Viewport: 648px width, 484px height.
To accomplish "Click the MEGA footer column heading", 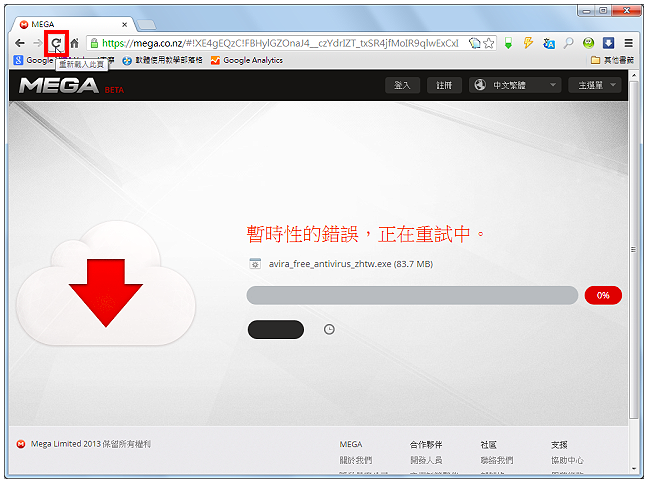I will pos(351,445).
